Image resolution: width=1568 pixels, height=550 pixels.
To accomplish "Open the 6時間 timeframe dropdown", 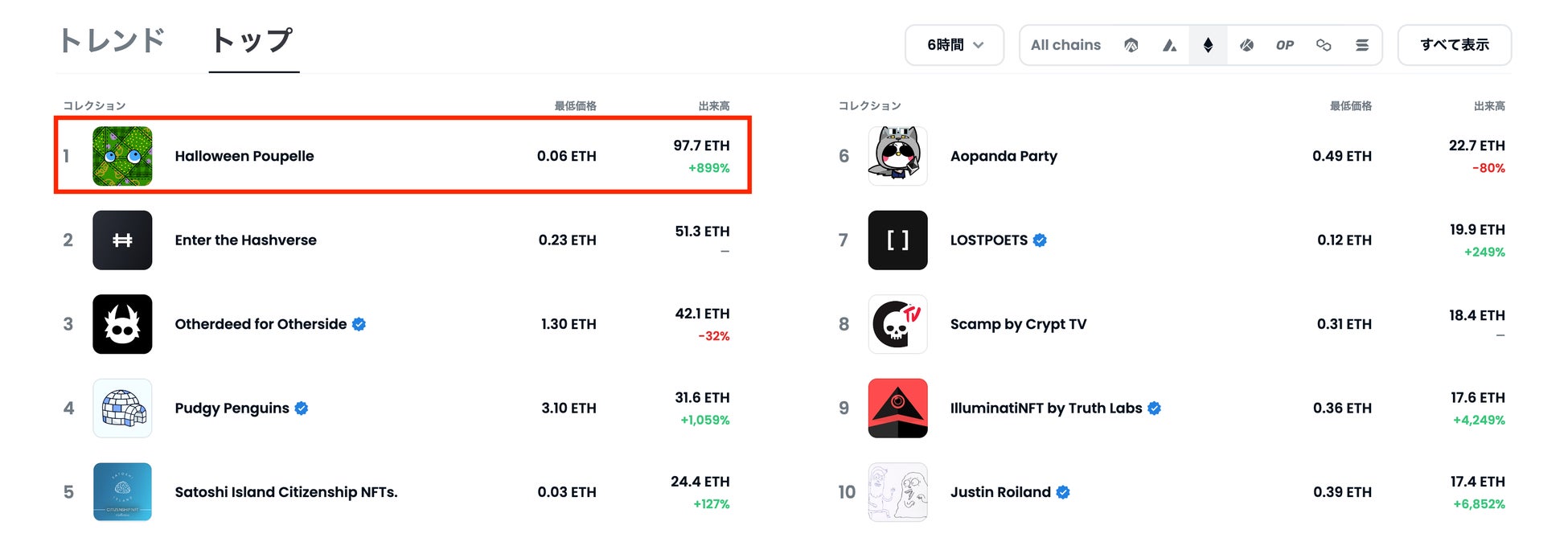I will pyautogui.click(x=954, y=45).
